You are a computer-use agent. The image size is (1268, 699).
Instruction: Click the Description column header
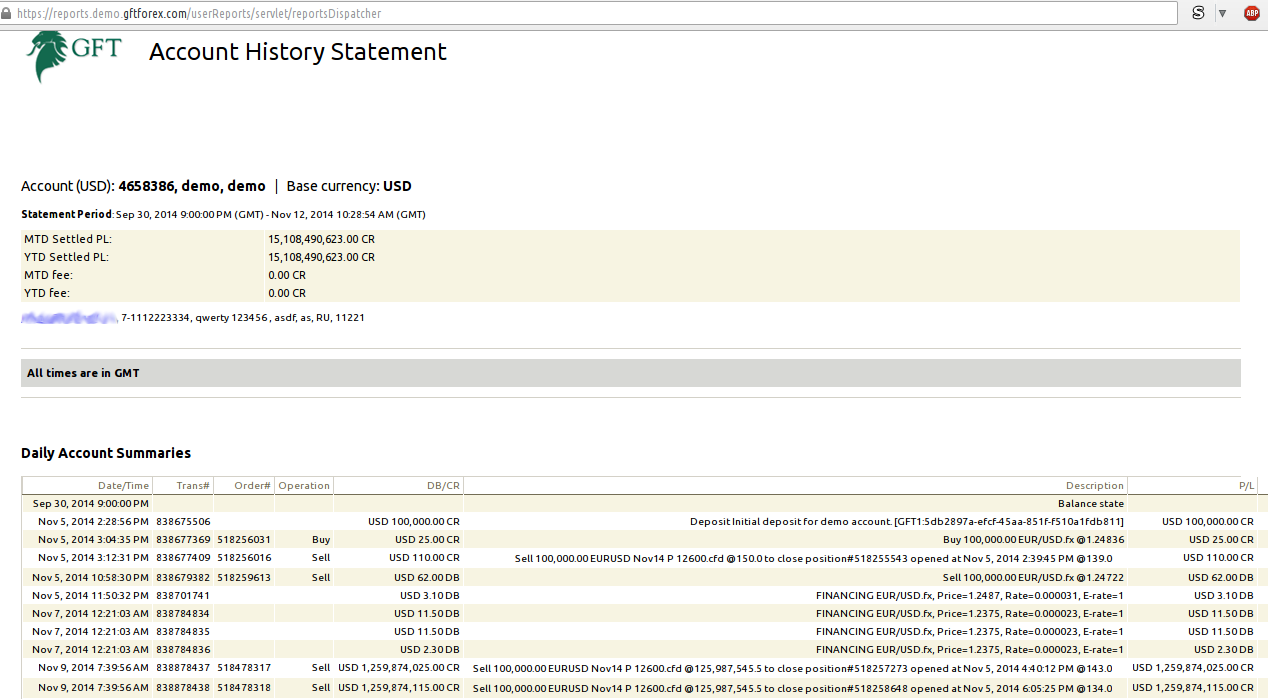[x=1095, y=486]
